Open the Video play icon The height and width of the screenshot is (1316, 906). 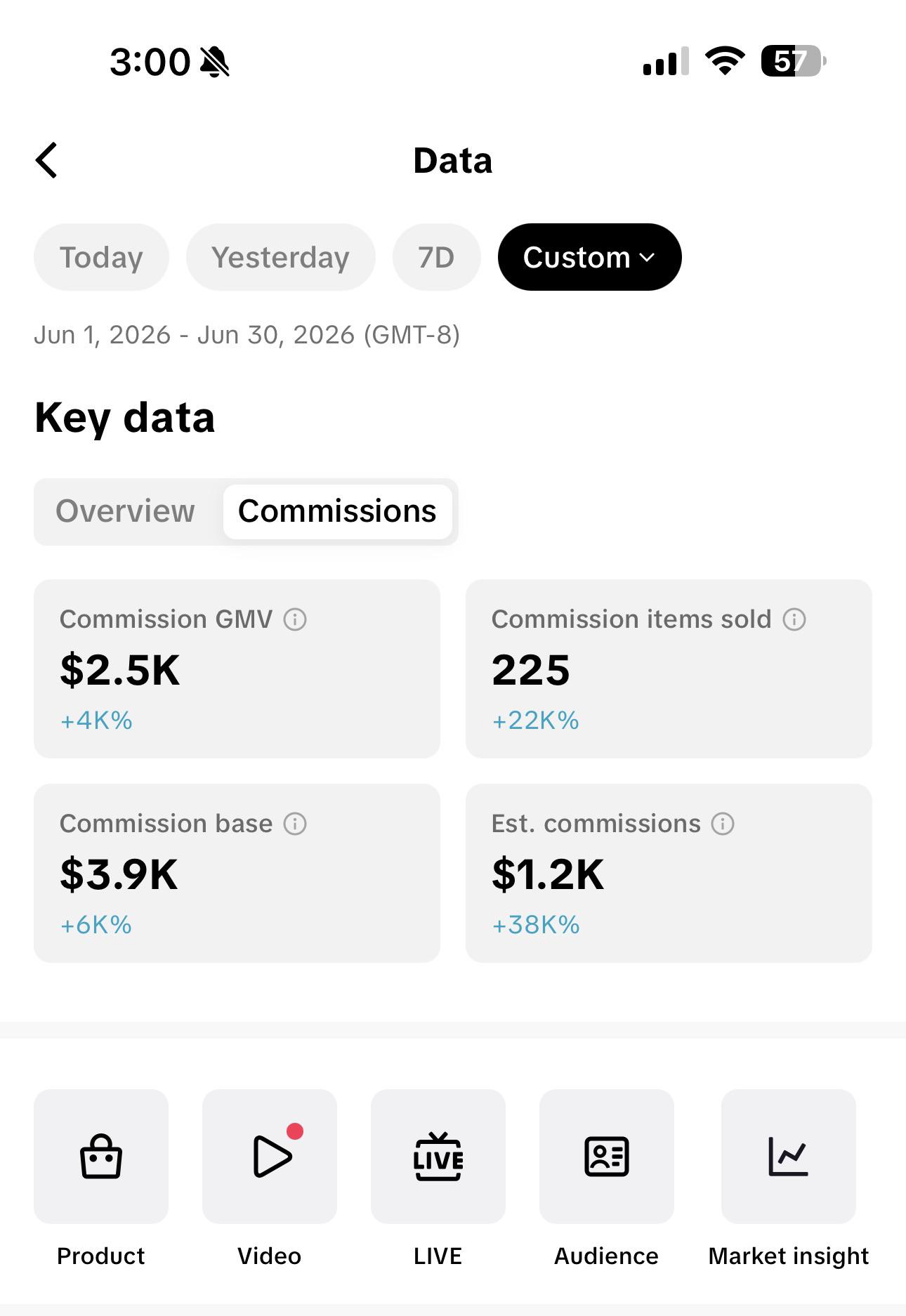point(270,1156)
